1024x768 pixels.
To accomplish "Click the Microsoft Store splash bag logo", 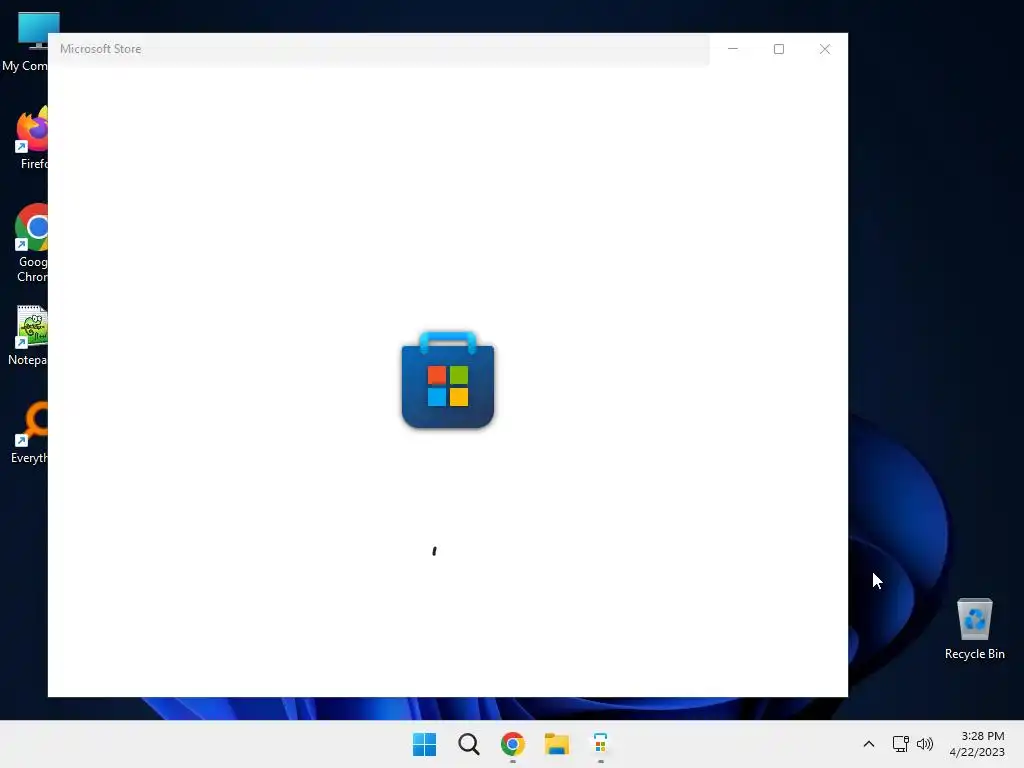I will click(x=448, y=379).
